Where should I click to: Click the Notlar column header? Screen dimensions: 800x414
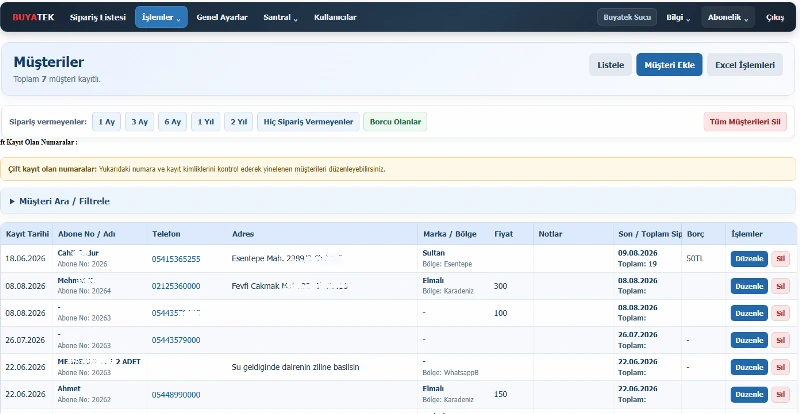550,234
